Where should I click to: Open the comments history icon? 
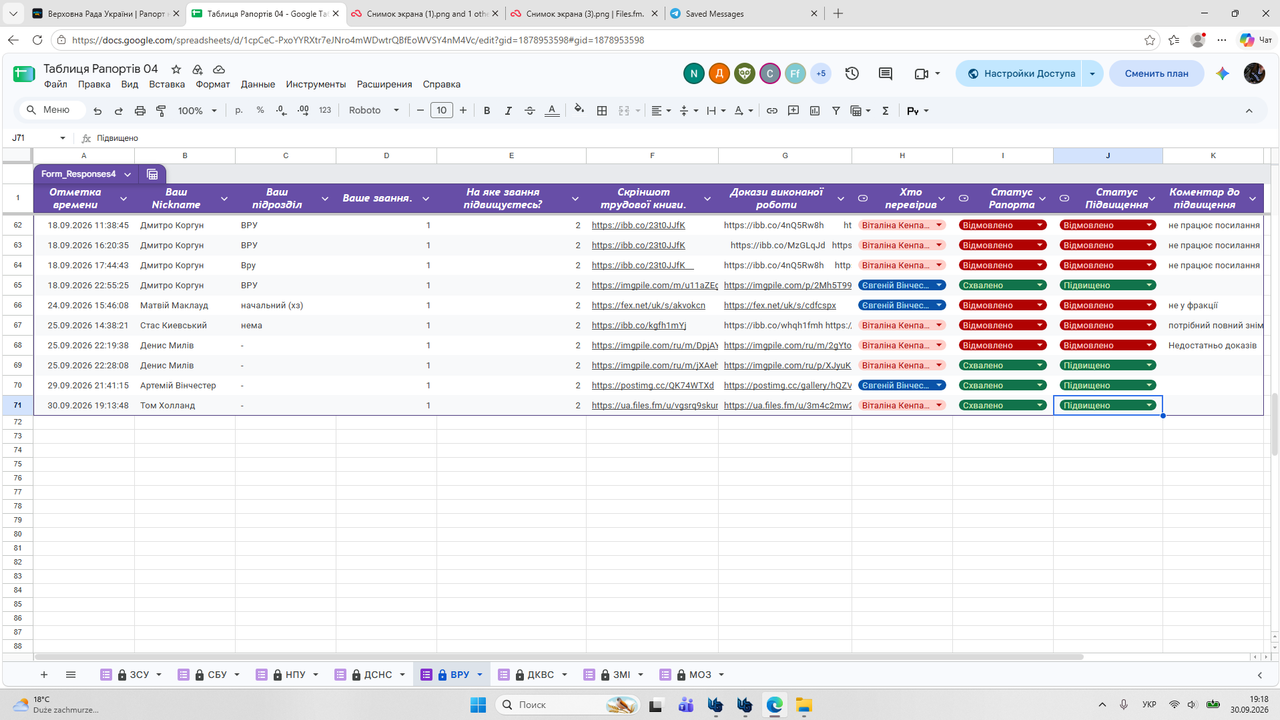click(885, 74)
